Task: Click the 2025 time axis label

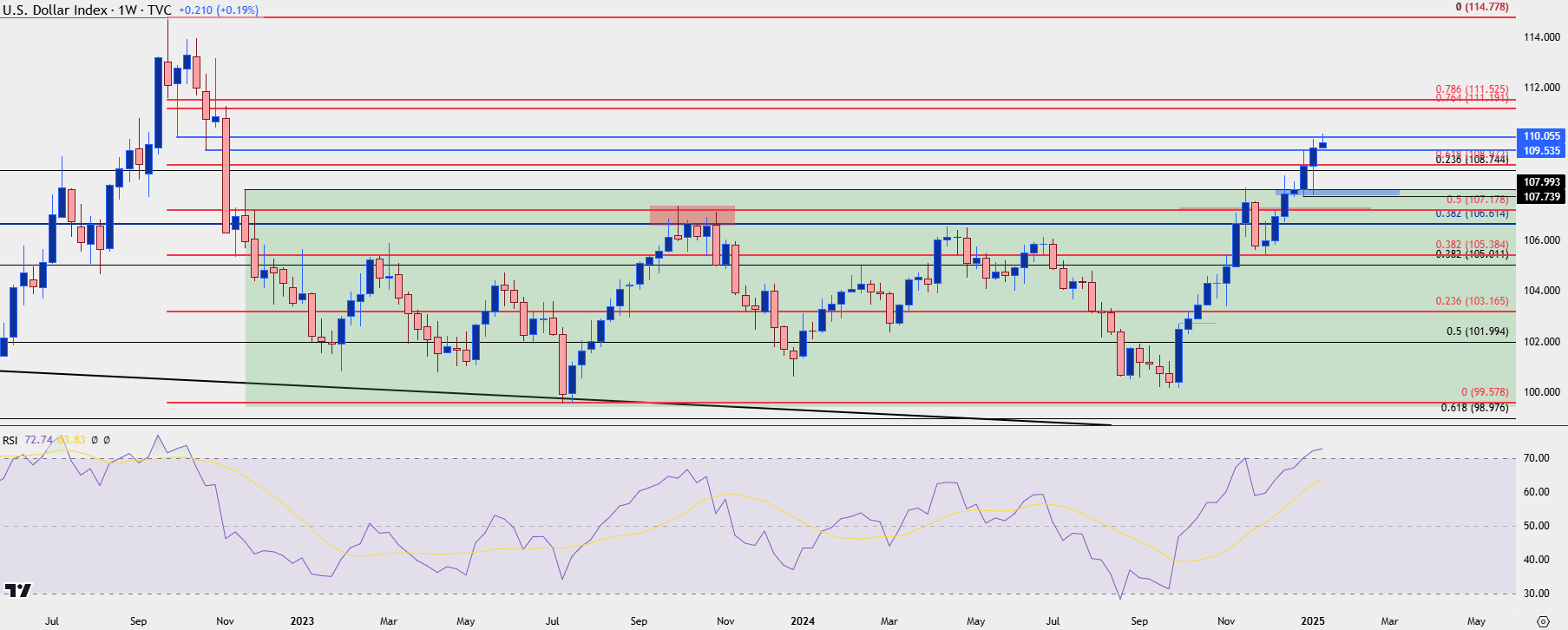Action: [1312, 621]
